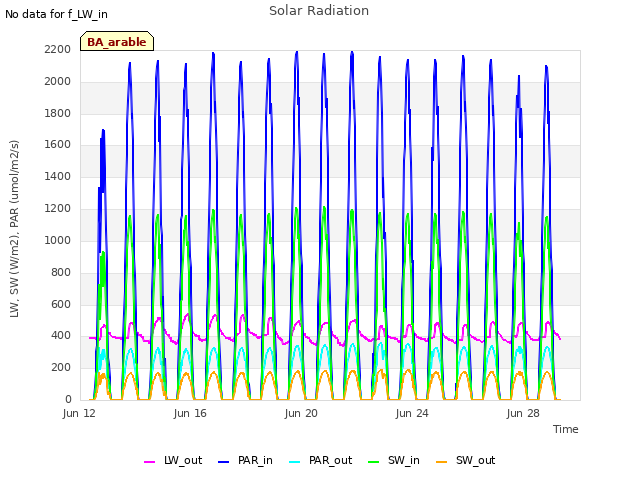Click the 1200 y-axis tick label
Viewport: 640px width, 480px height.
point(58,209)
